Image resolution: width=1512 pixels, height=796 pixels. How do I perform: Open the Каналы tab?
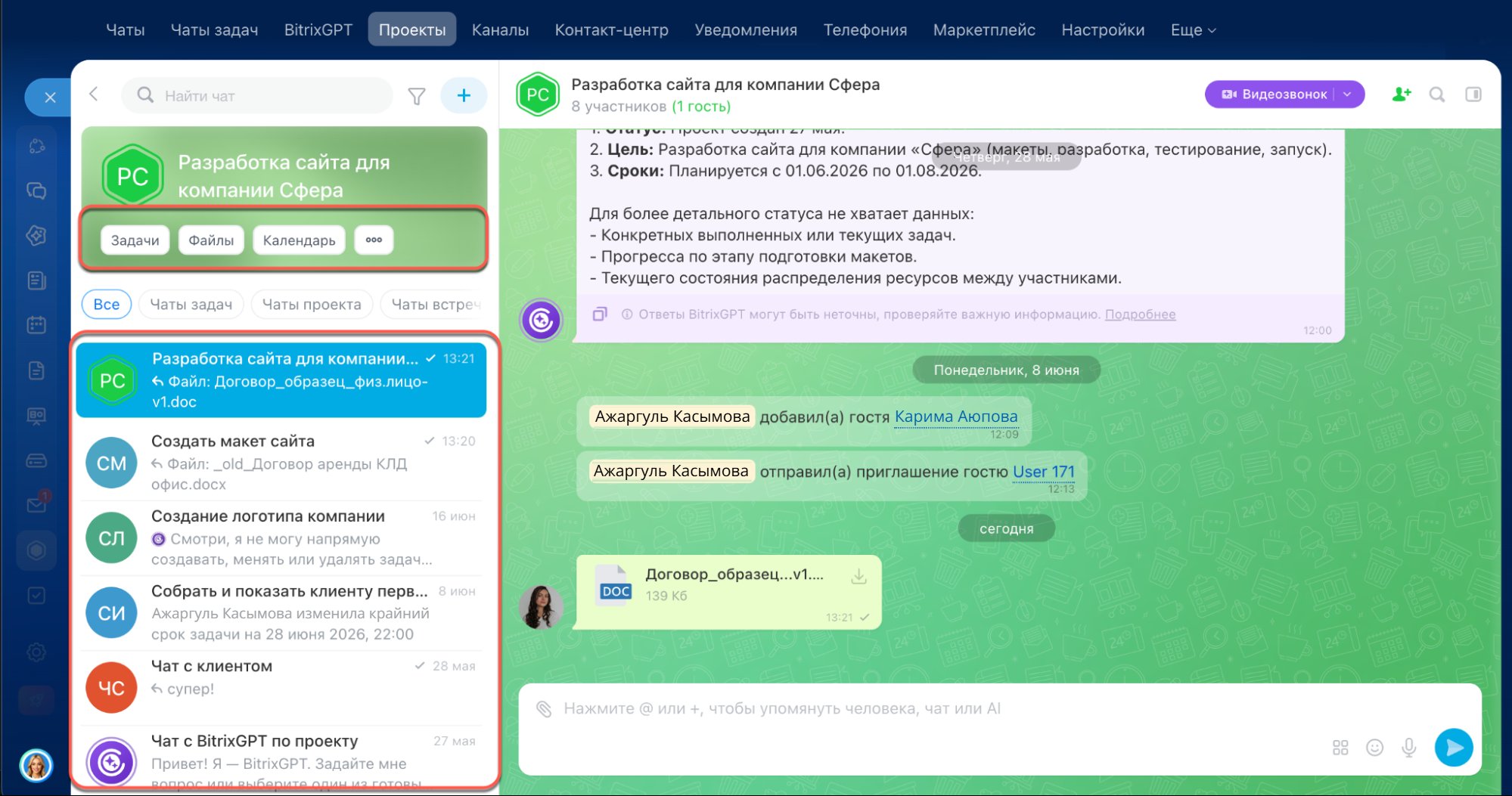500,30
